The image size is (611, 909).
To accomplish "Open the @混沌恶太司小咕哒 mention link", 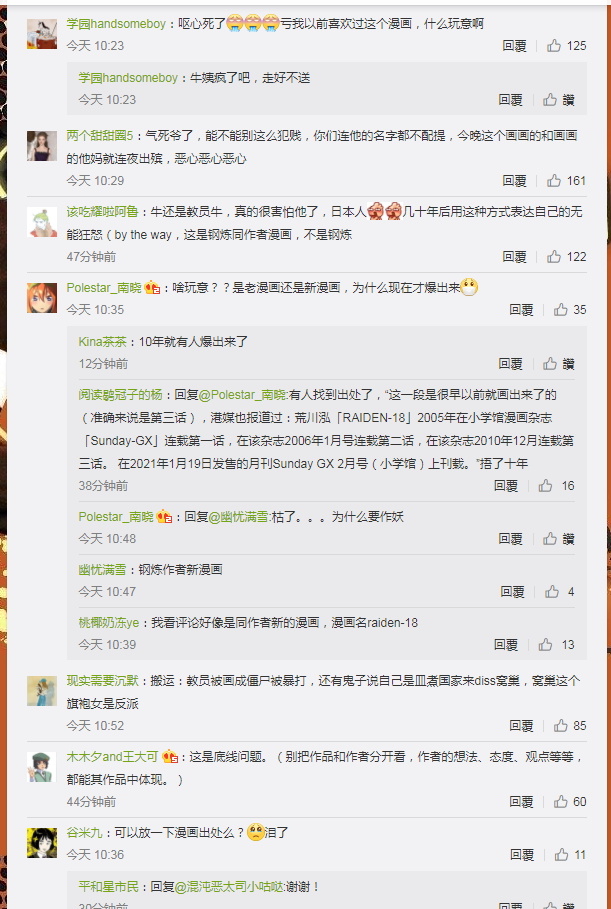I will pyautogui.click(x=229, y=887).
